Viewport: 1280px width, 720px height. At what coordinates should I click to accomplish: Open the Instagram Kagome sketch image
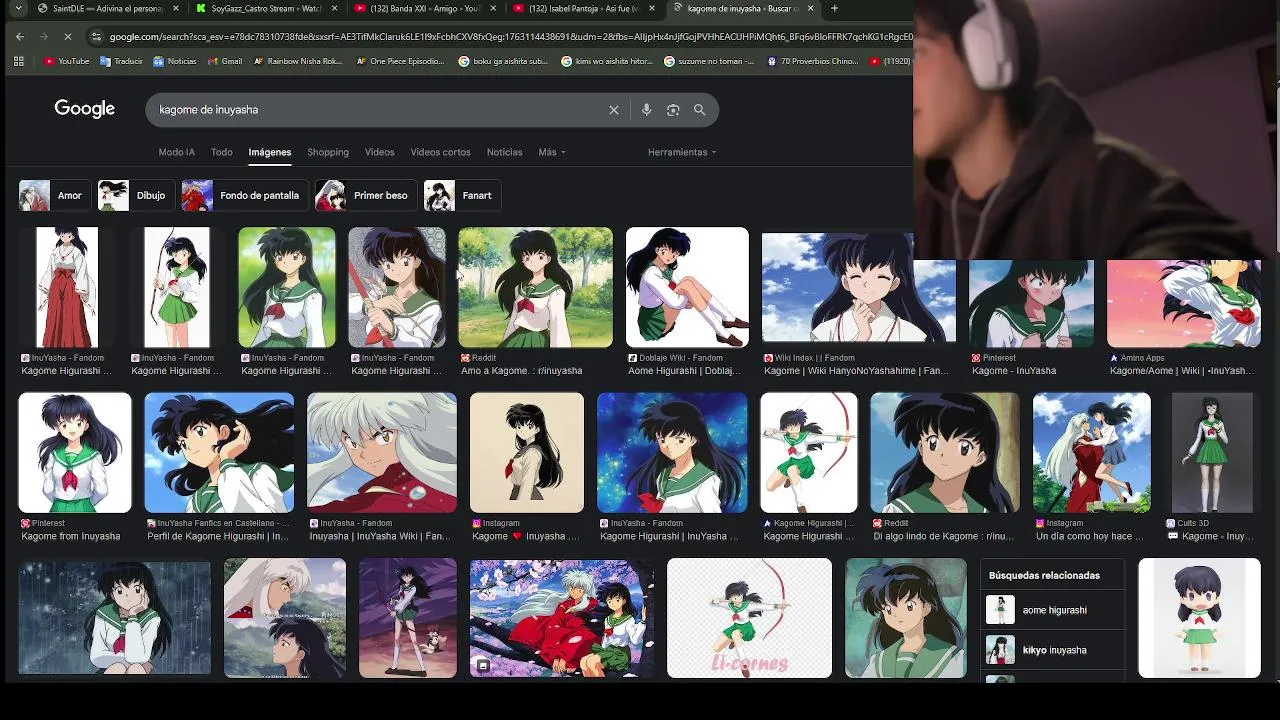click(x=527, y=452)
